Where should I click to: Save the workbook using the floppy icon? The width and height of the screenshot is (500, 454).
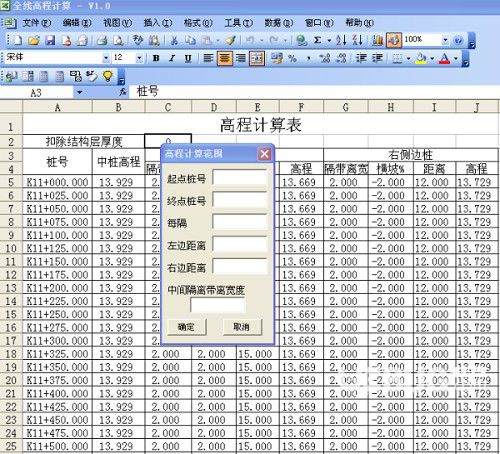pos(50,41)
